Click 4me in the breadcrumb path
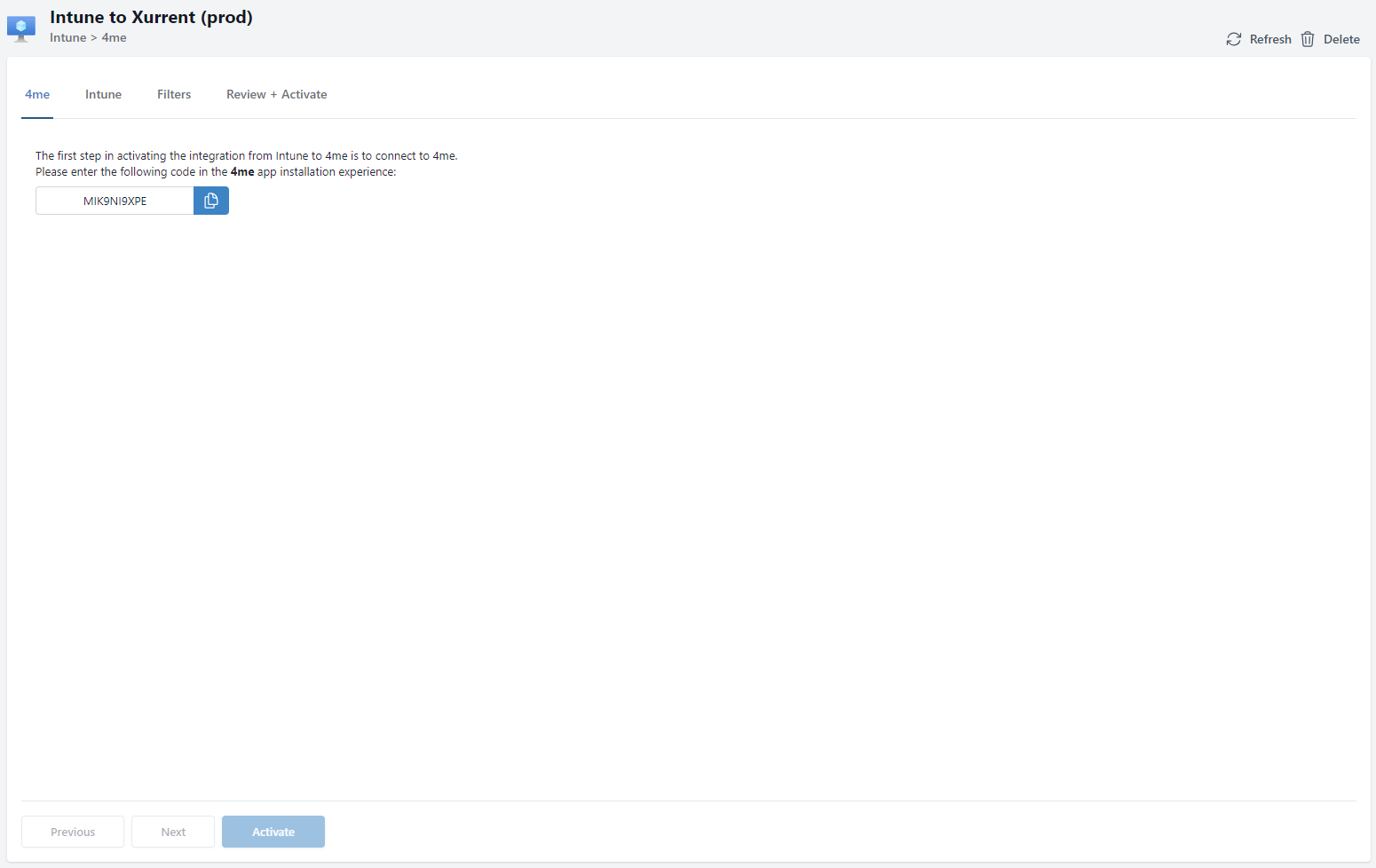Viewport: 1376px width, 868px height. pos(114,37)
